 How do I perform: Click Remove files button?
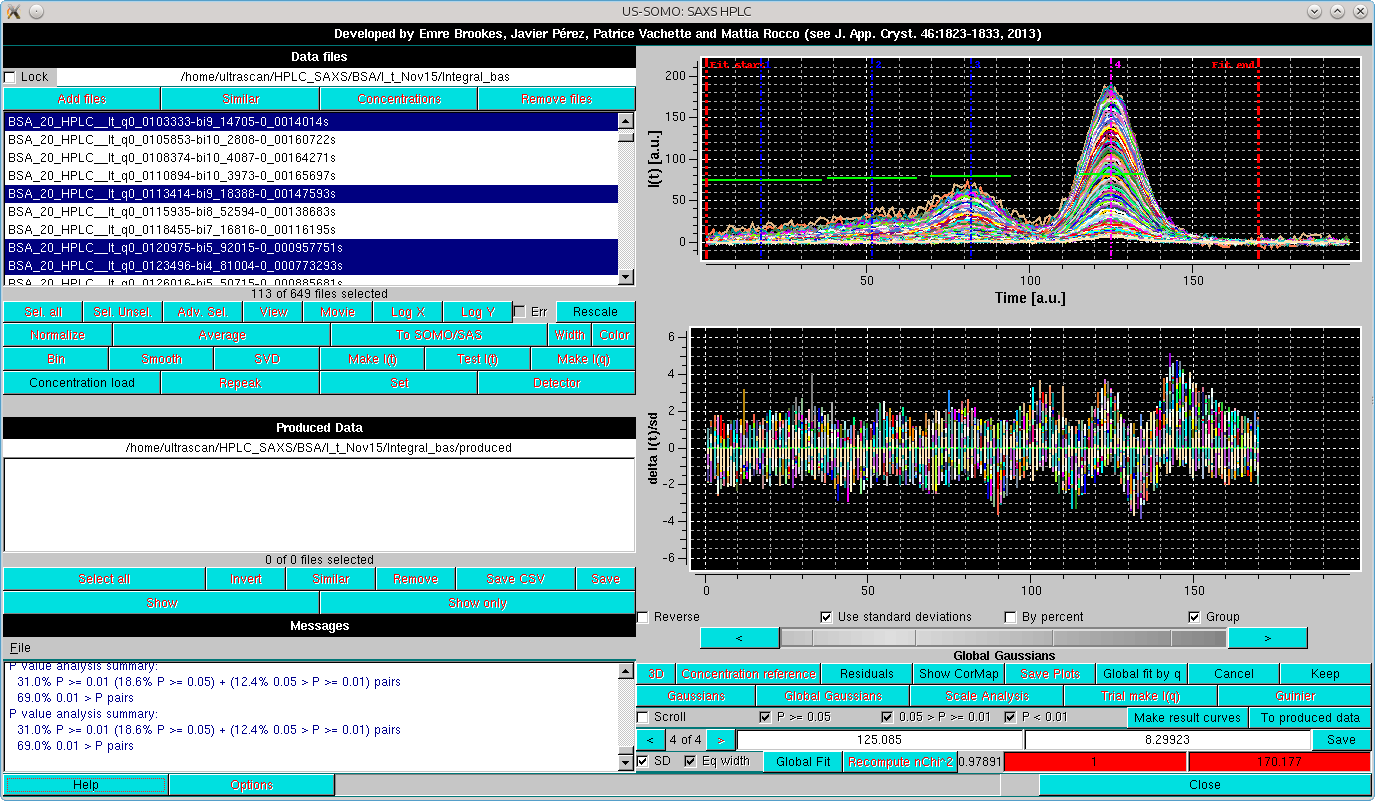pyautogui.click(x=557, y=99)
